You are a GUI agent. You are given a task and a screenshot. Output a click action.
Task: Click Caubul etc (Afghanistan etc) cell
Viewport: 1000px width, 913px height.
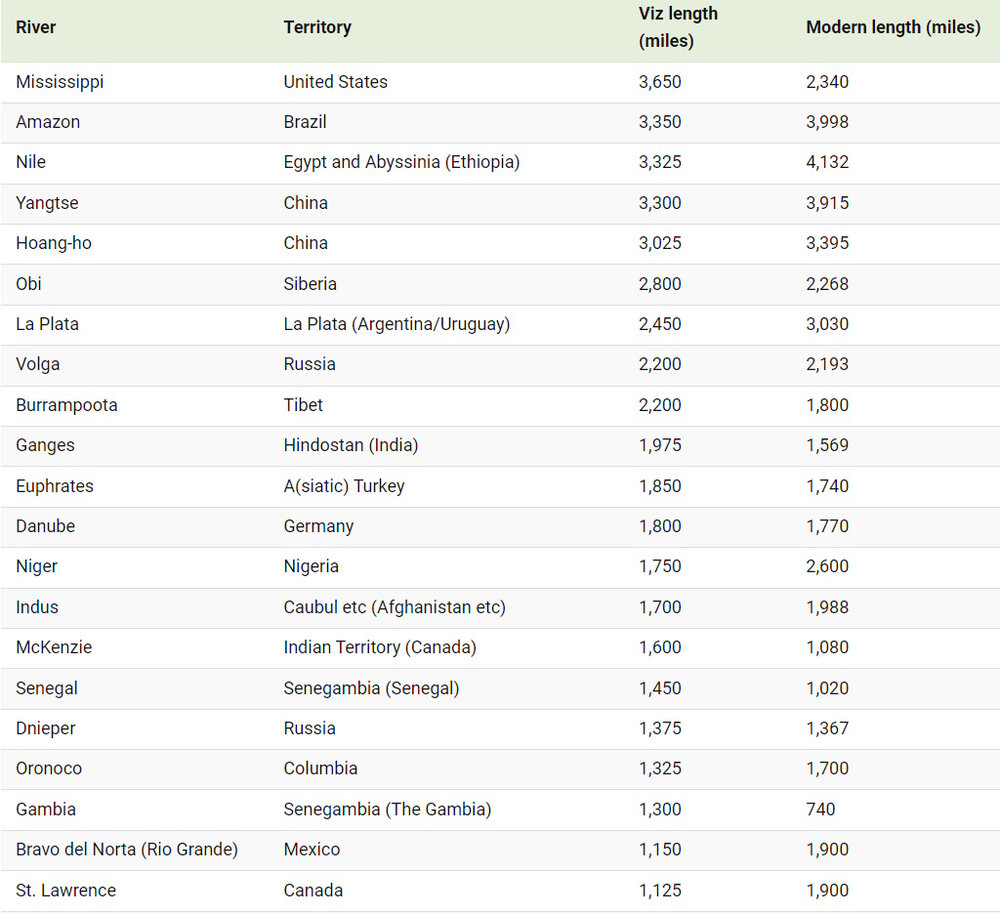pyautogui.click(x=394, y=607)
